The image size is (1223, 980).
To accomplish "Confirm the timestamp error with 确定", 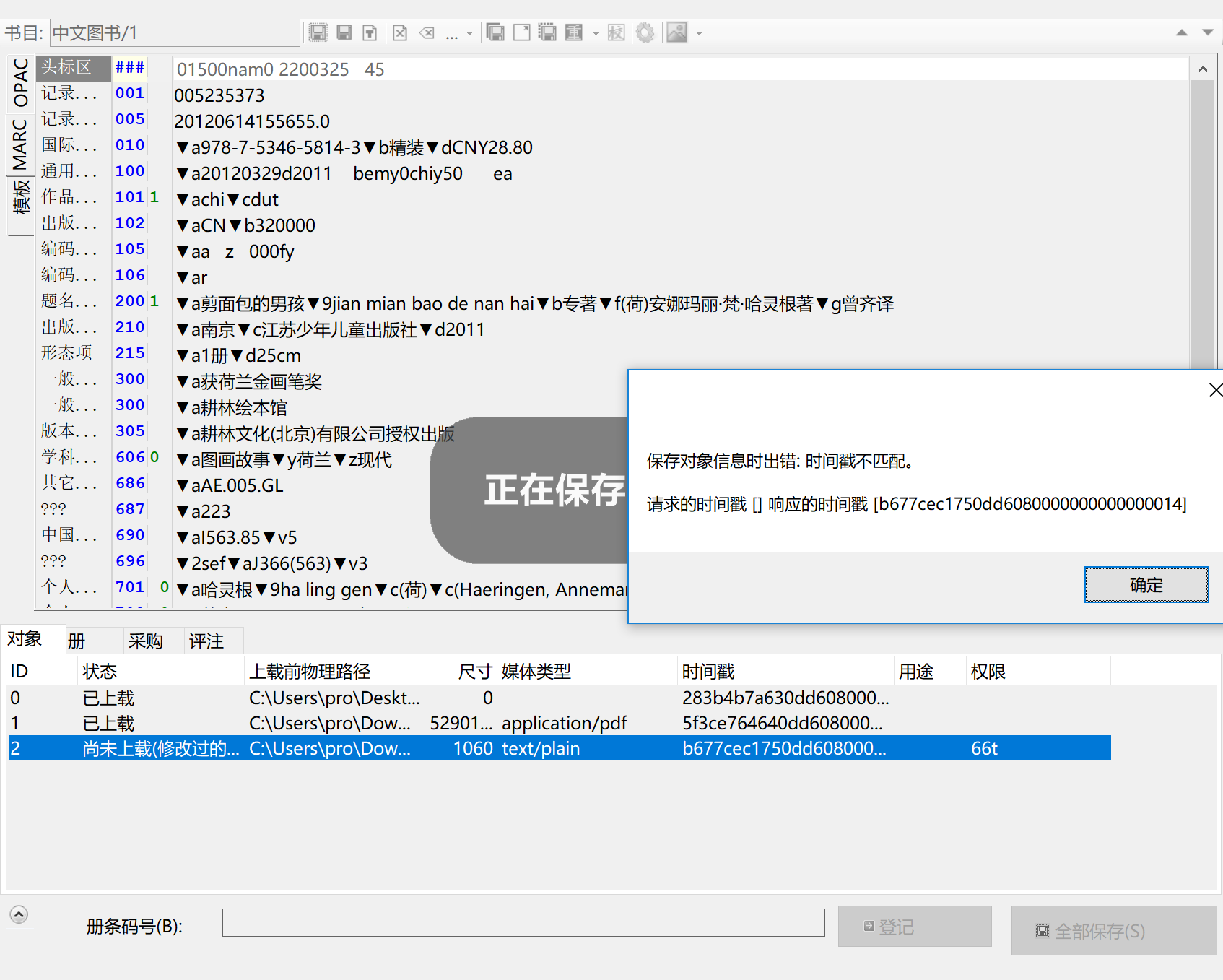I will (1146, 584).
